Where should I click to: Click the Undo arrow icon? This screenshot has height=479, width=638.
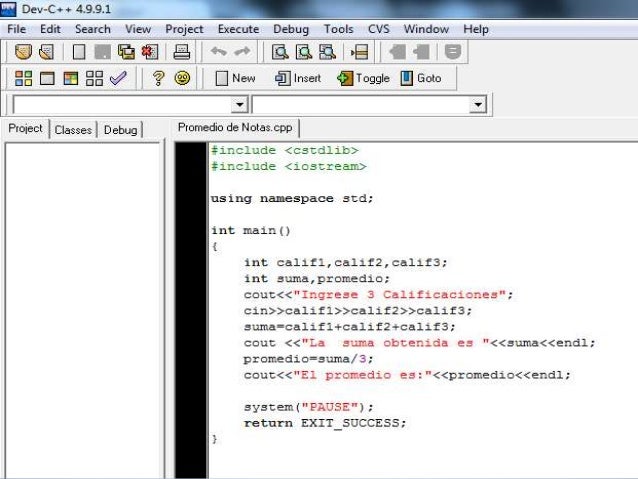218,52
